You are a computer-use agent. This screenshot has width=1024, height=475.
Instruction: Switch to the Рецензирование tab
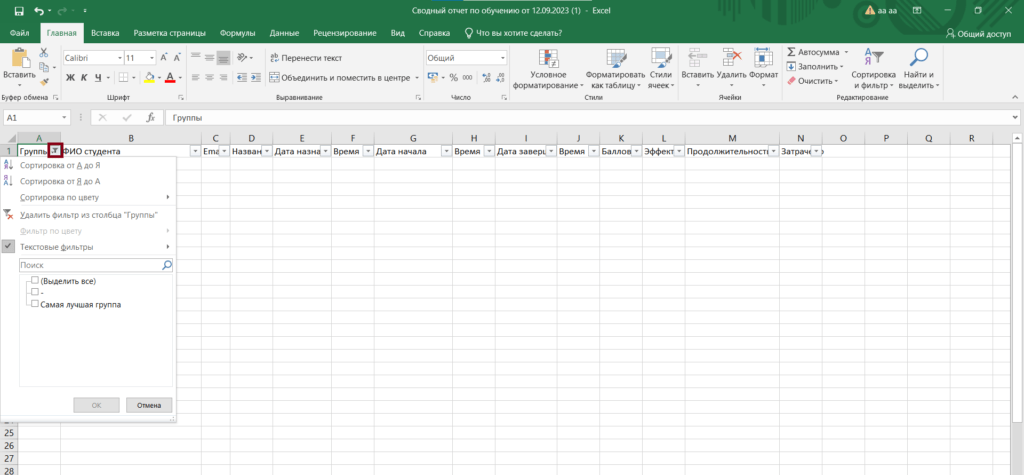click(x=345, y=33)
